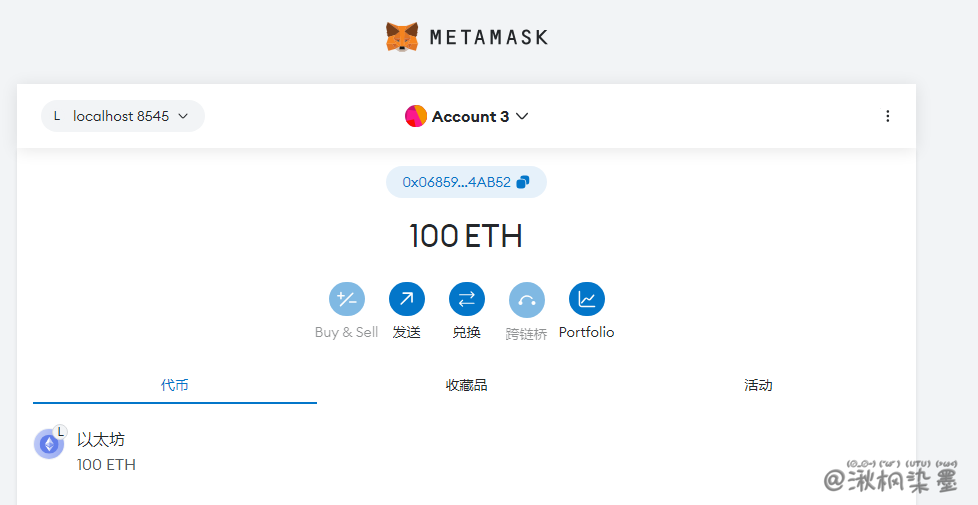Switch to the 代币 (Tokens) tab

pos(175,385)
